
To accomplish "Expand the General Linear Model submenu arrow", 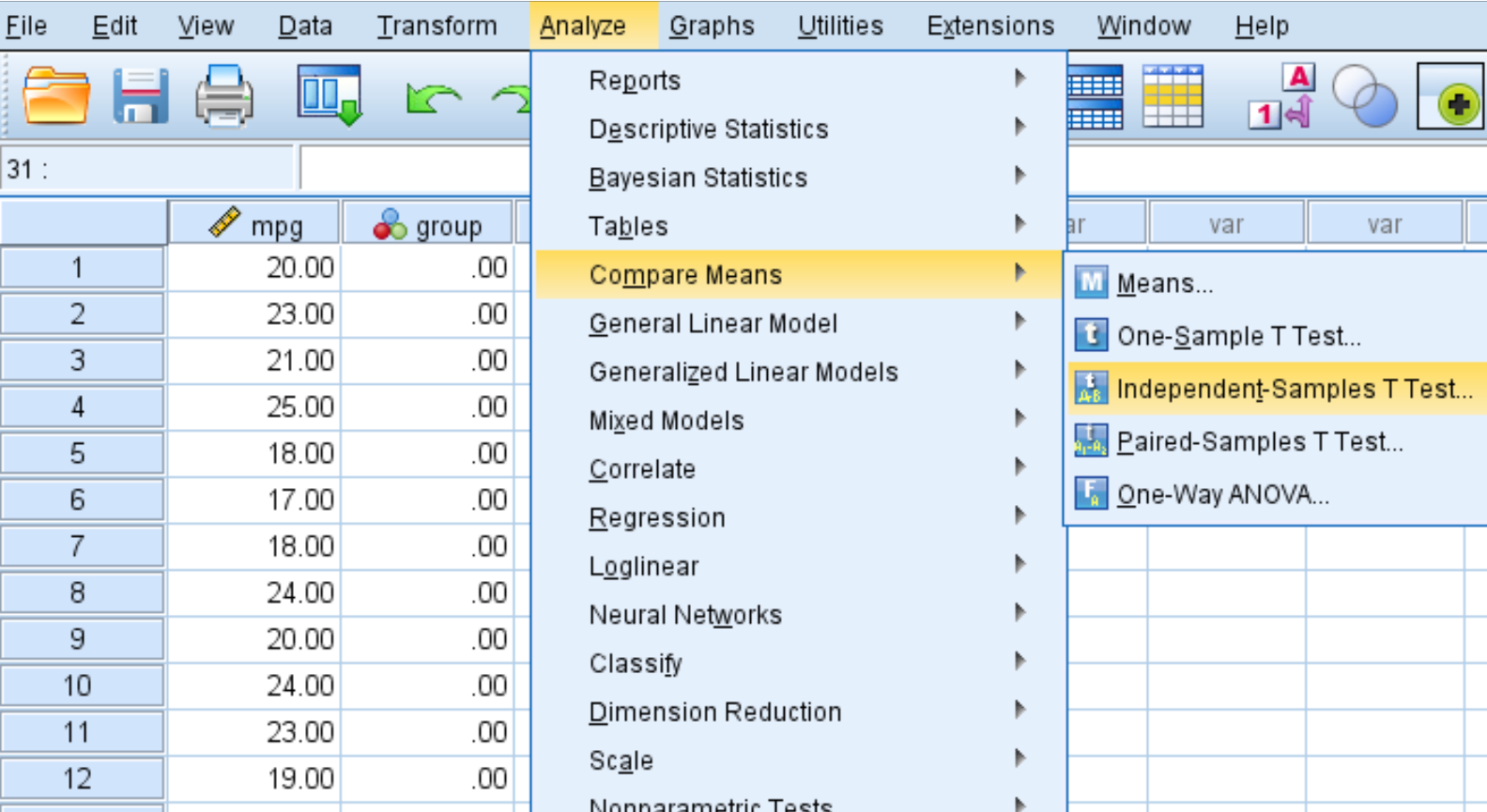I will click(1020, 321).
